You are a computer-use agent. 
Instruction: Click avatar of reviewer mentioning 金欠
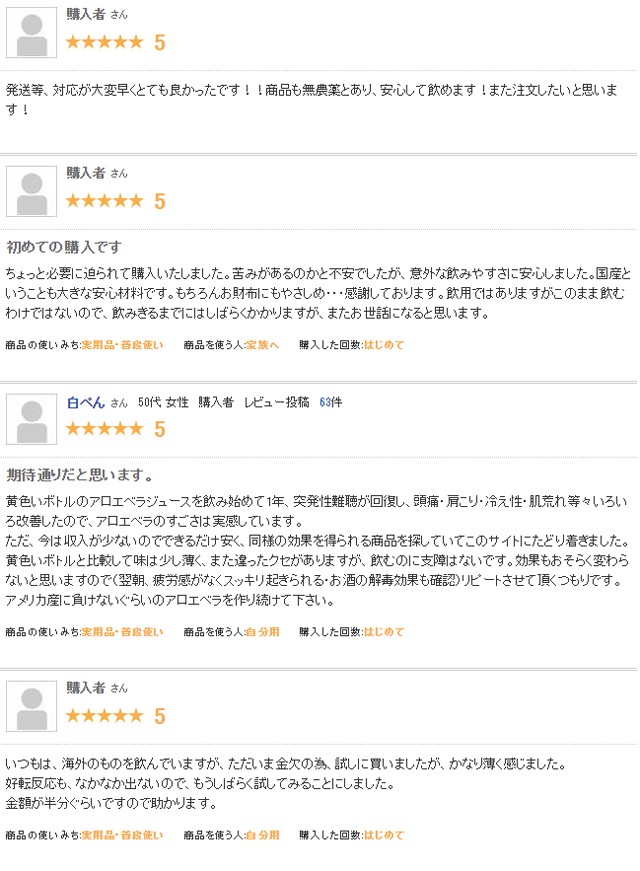[32, 707]
